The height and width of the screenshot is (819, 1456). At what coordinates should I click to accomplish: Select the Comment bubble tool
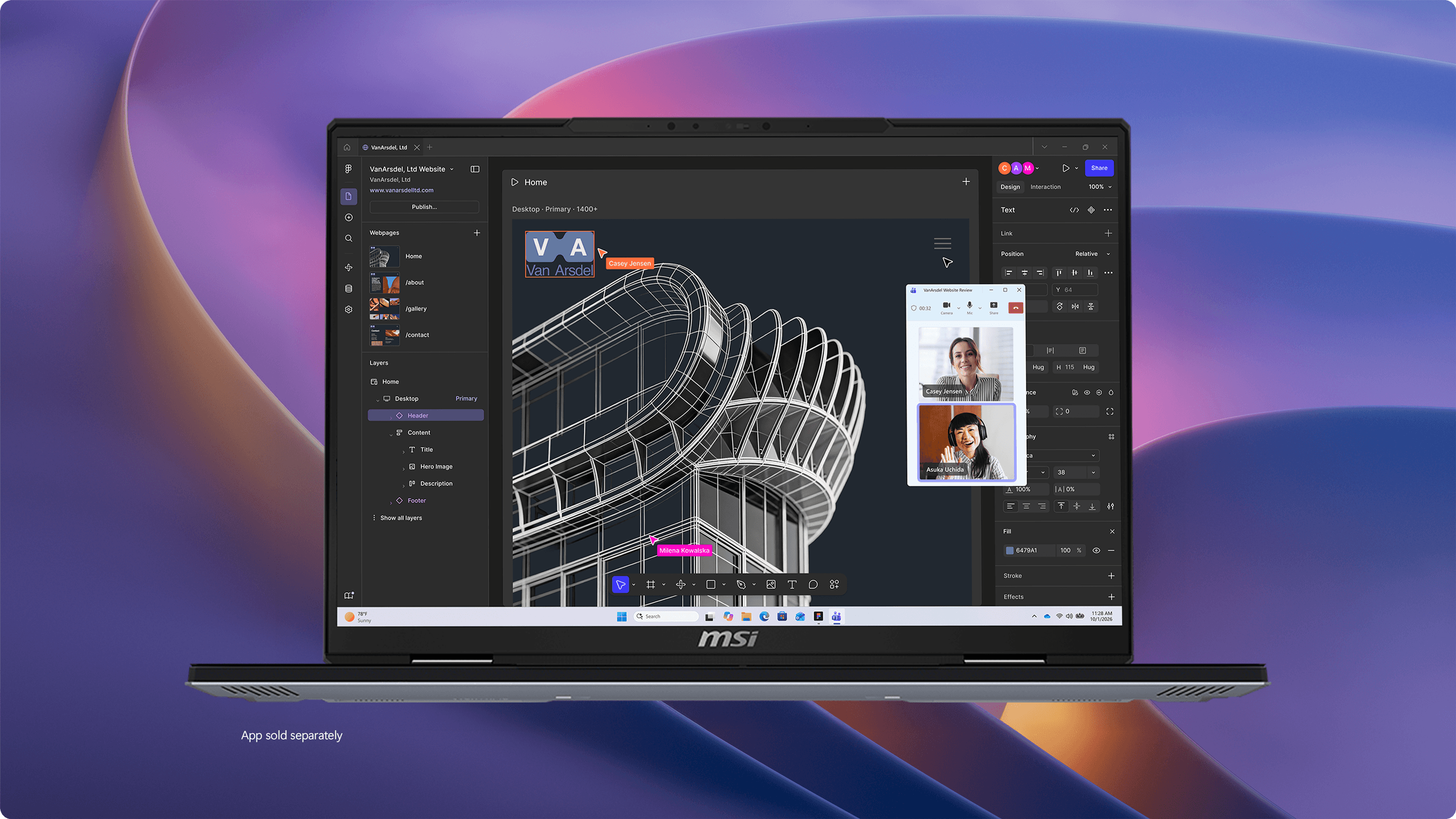[x=813, y=584]
